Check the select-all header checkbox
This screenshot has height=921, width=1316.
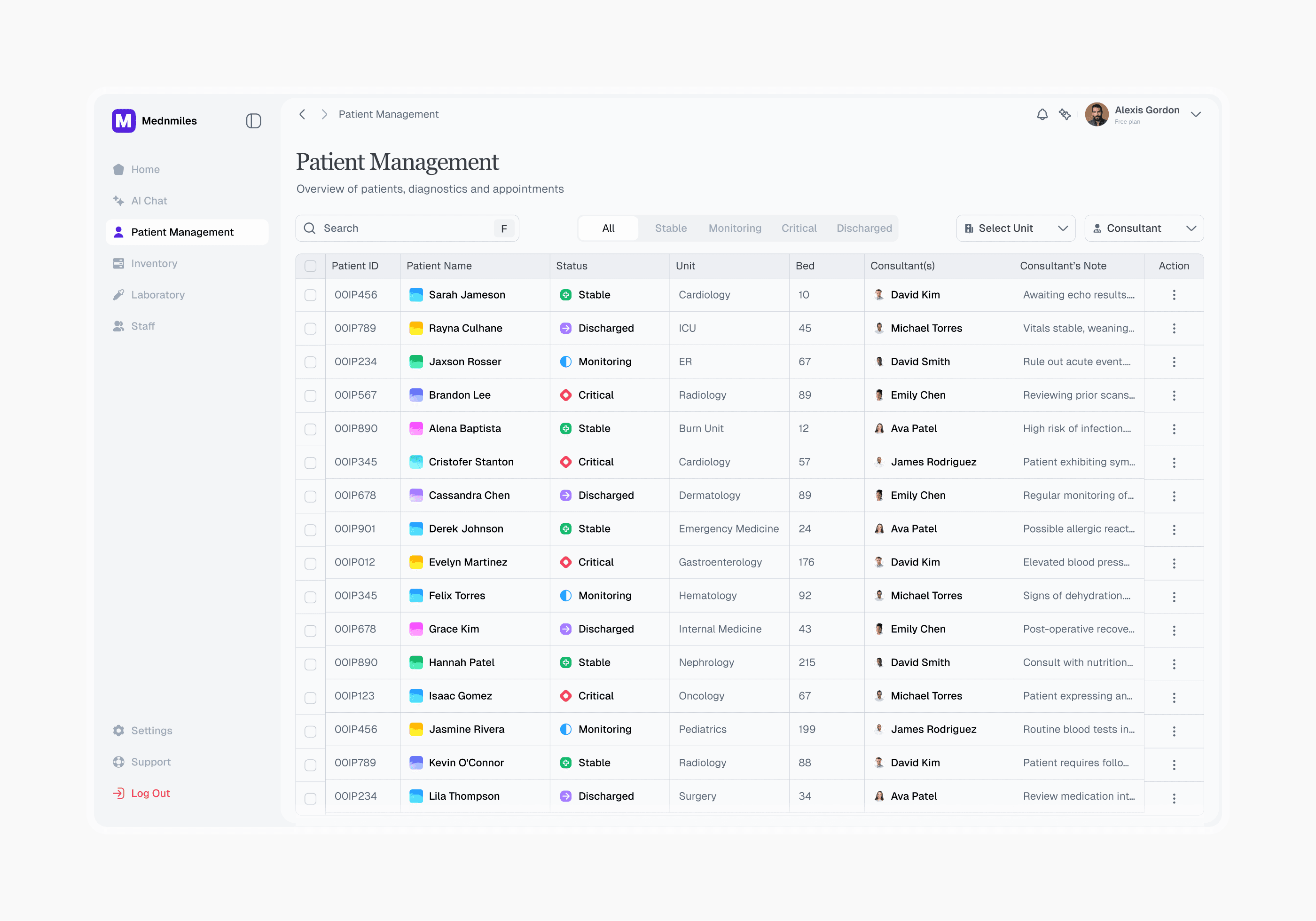[310, 266]
